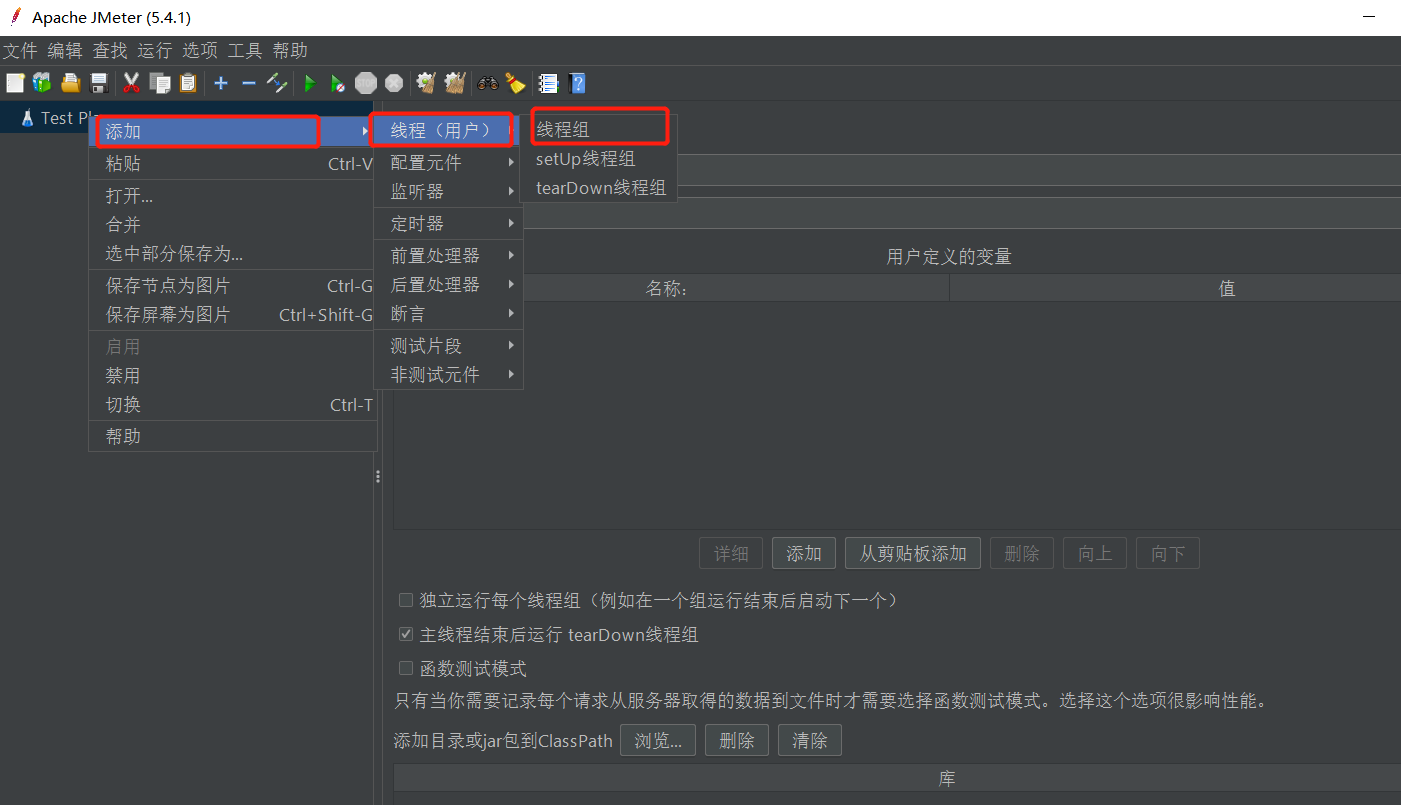Expand 线程（用户）submenu
Screen dimensions: 1401x805
[x=449, y=130]
